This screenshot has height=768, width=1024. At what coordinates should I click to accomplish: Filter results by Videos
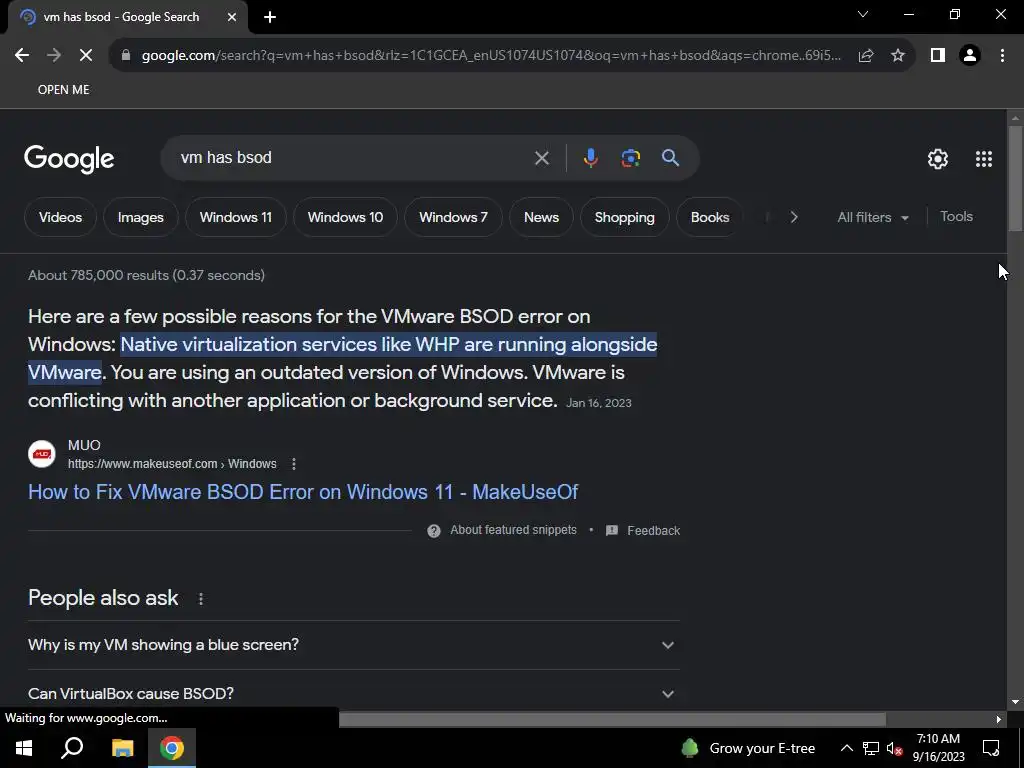pos(60,217)
